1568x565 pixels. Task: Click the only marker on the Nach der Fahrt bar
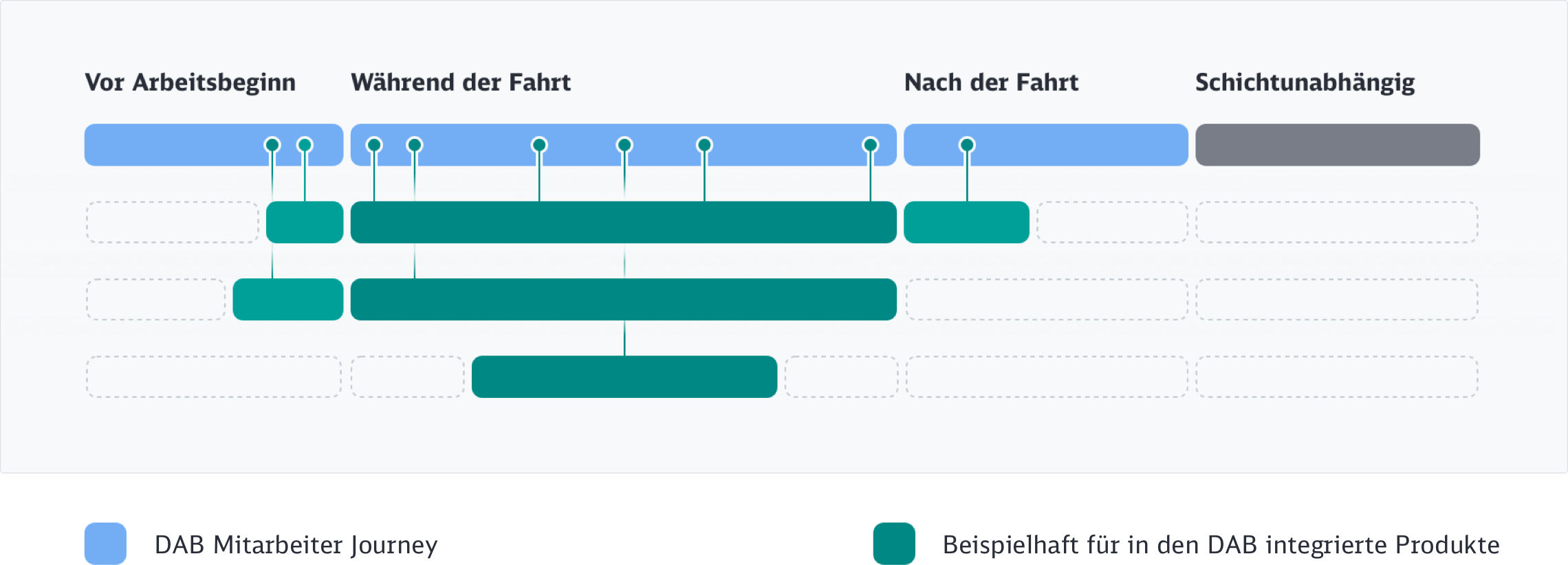coord(967,145)
